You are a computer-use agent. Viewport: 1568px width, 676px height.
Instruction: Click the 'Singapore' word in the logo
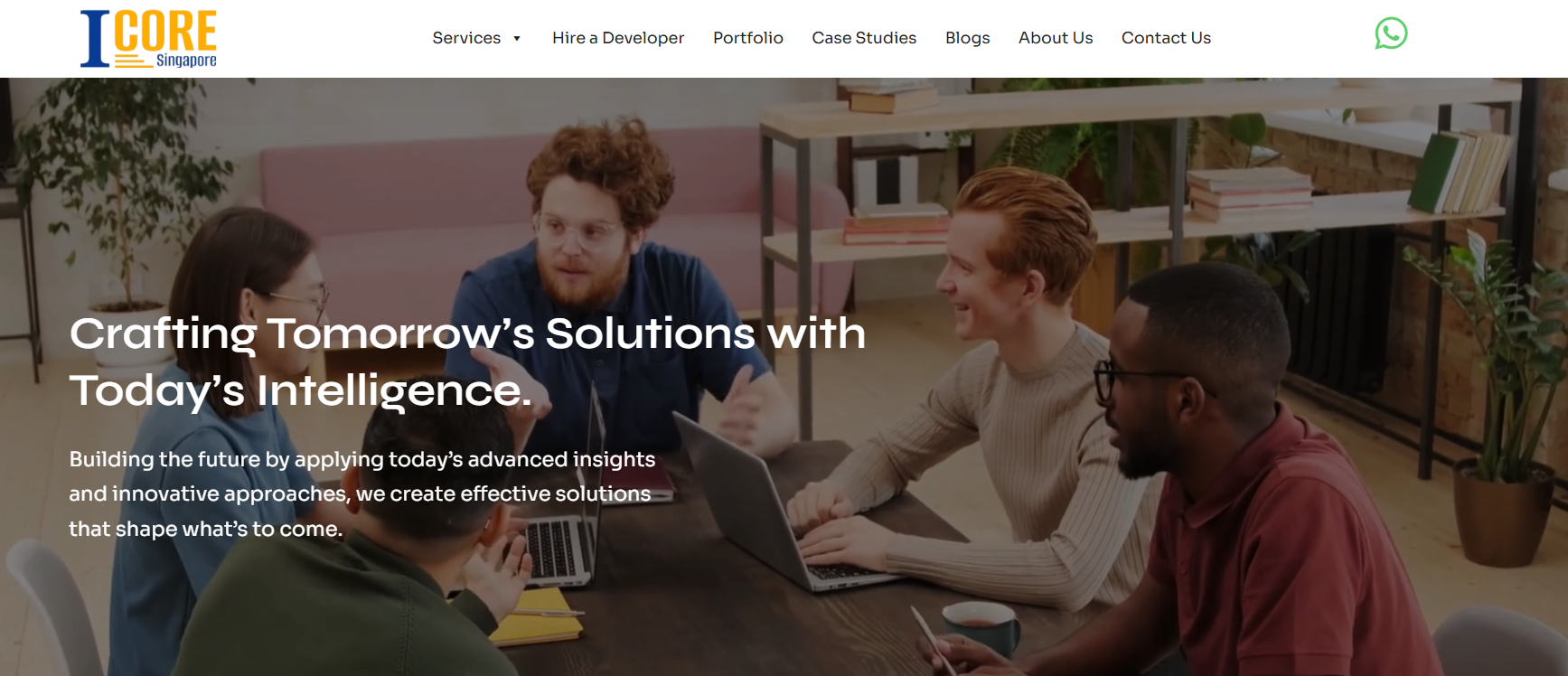point(186,61)
